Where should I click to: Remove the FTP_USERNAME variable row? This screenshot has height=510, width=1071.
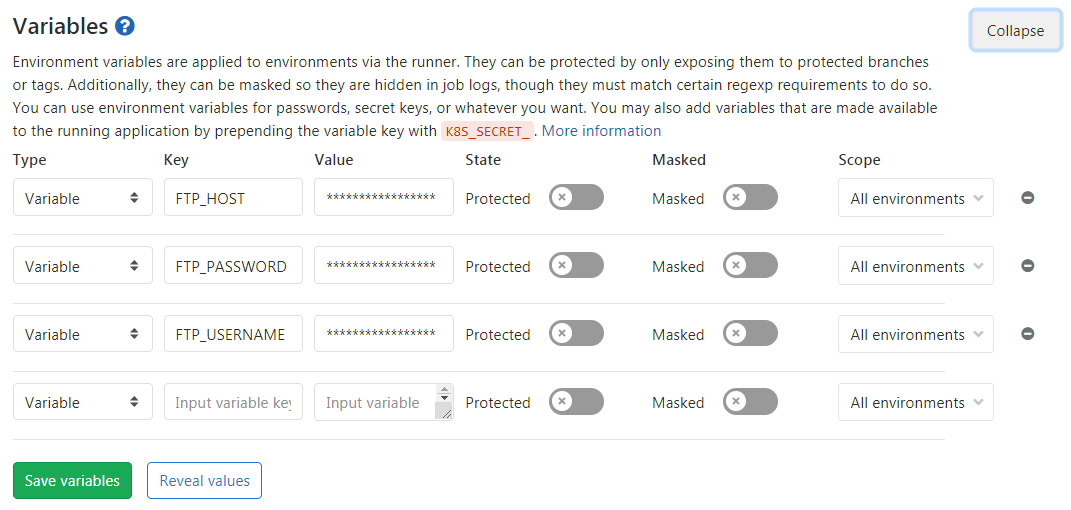tap(1027, 334)
